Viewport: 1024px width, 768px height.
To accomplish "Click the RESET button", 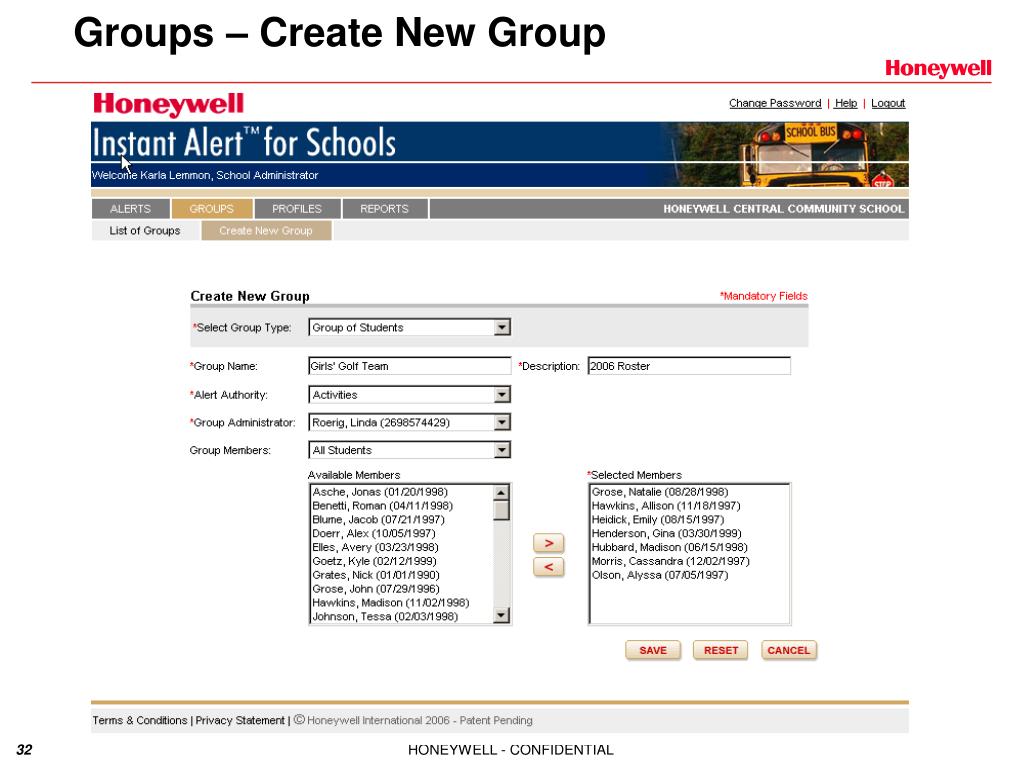I will point(721,650).
